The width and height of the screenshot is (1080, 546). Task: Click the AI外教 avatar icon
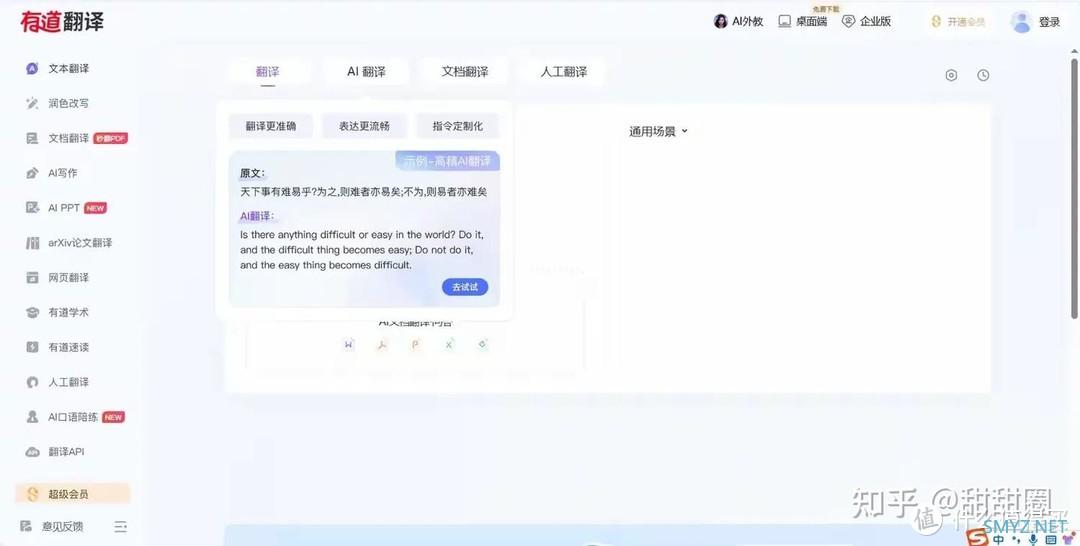coord(720,21)
